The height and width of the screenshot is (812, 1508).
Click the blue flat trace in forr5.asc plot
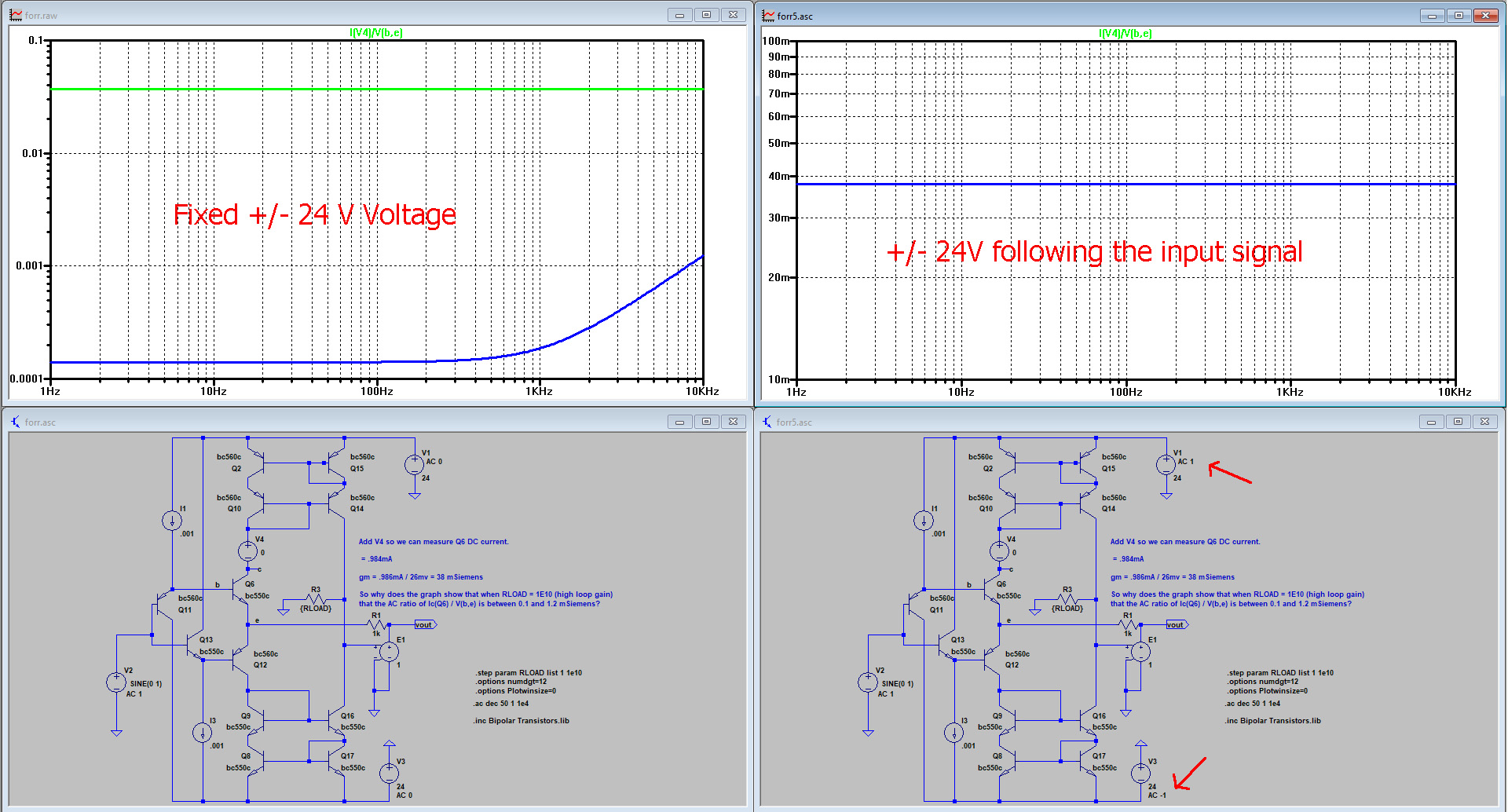(1126, 185)
